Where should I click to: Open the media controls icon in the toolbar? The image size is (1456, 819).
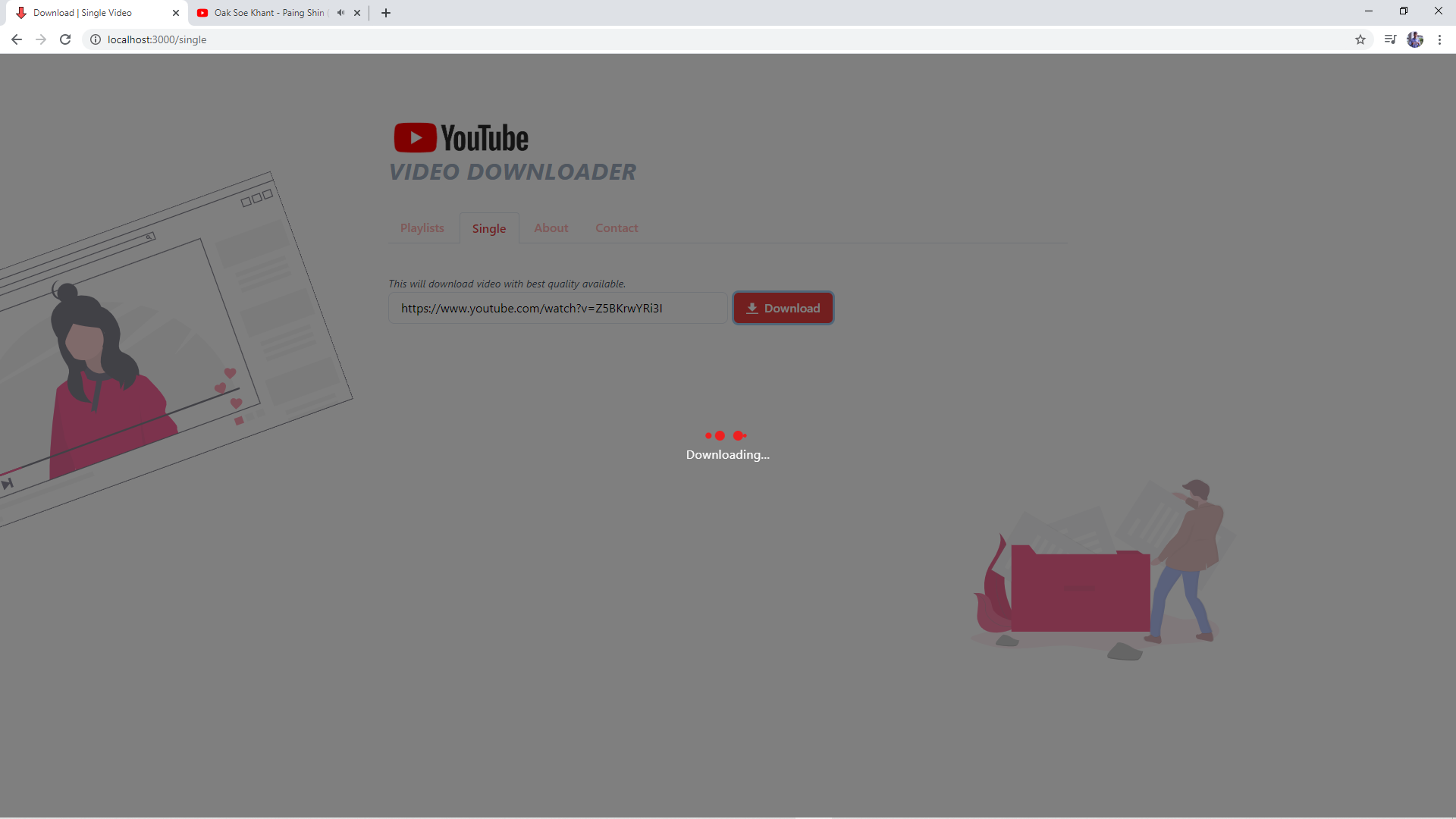point(1390,39)
